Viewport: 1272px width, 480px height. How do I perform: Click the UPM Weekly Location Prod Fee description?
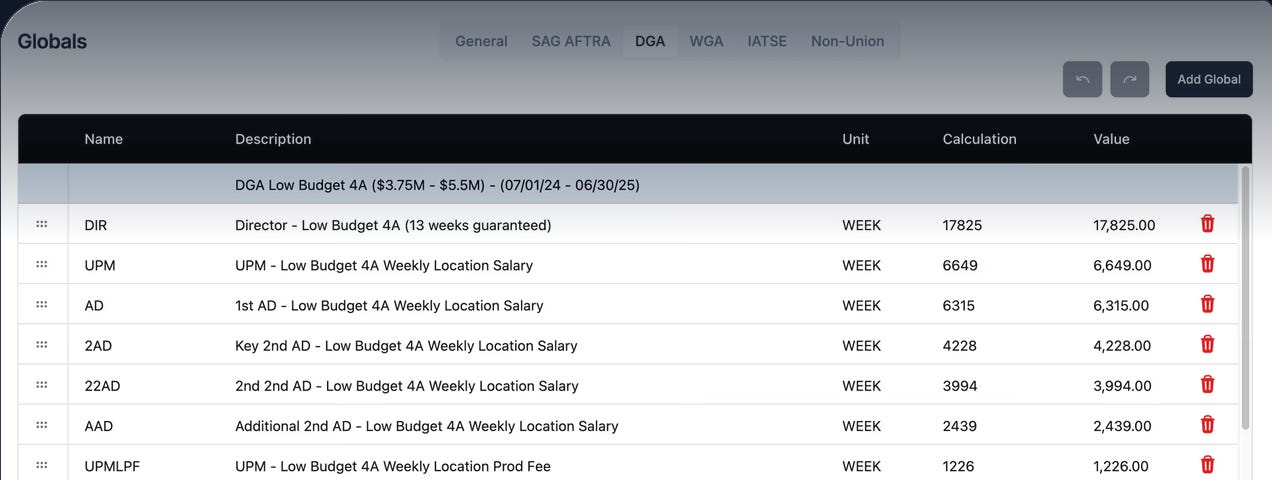coord(393,465)
